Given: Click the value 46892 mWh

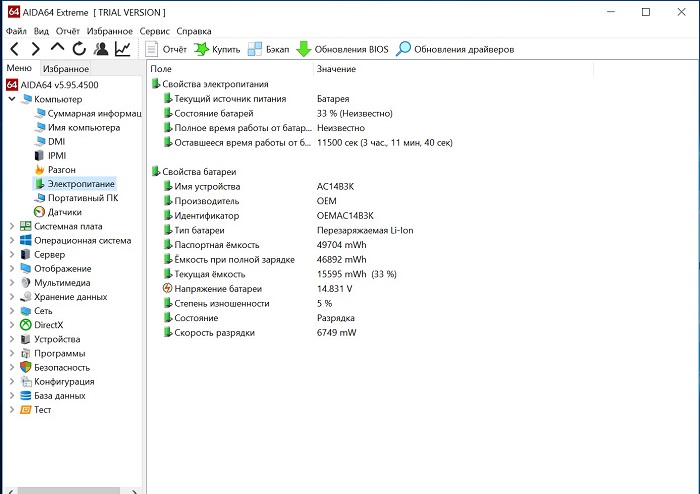Looking at the screenshot, I should [x=342, y=259].
